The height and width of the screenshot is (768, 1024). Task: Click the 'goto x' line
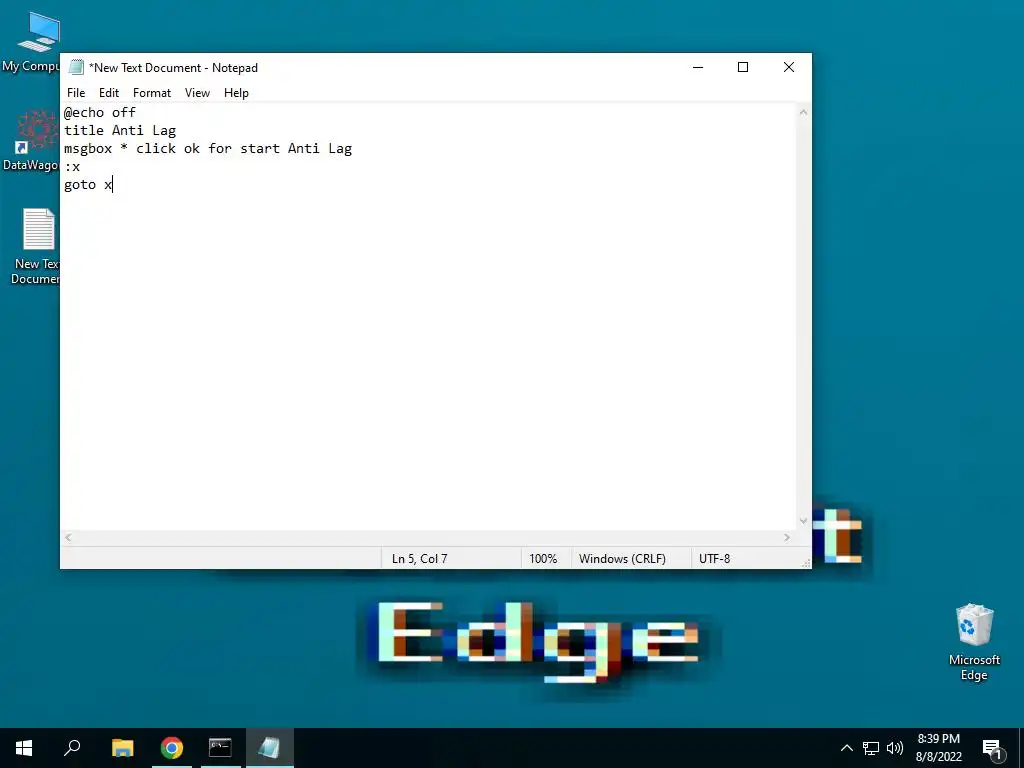click(x=88, y=184)
